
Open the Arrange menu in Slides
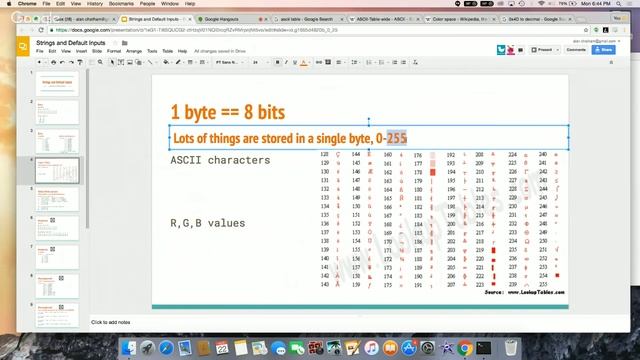(134, 51)
